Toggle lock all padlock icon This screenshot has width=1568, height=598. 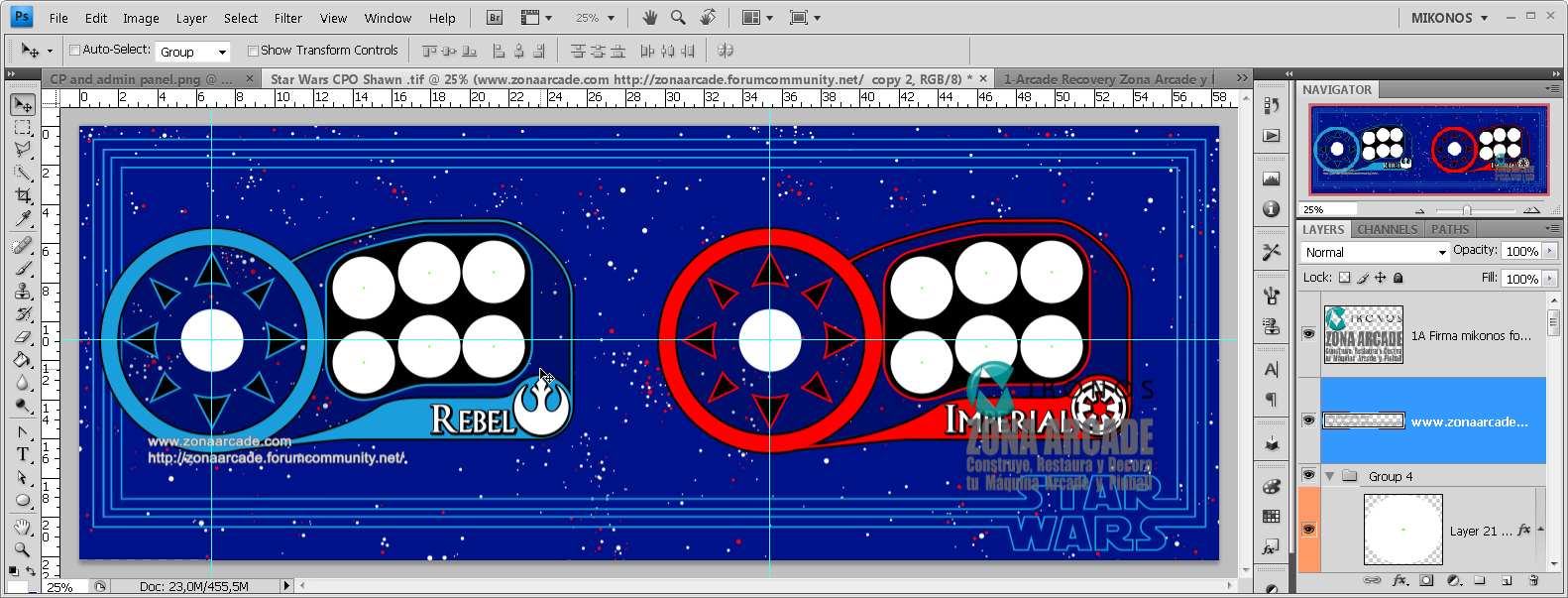pos(1399,278)
